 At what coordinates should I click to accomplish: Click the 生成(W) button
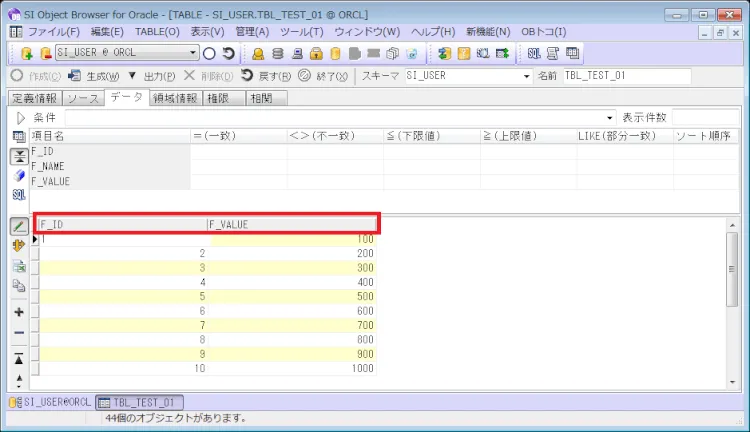(x=94, y=76)
